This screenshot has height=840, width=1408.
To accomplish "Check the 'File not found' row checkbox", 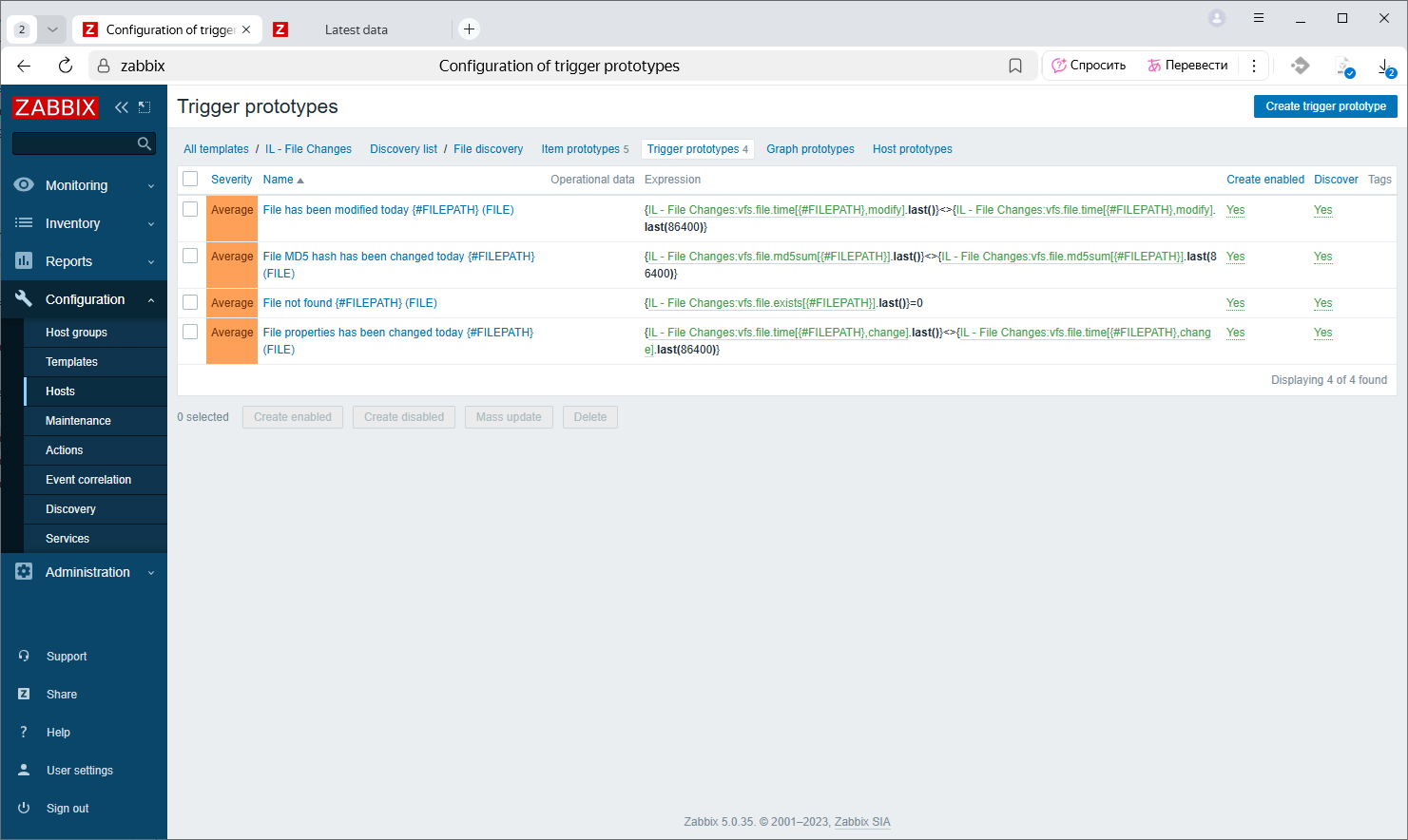I will (x=190, y=302).
